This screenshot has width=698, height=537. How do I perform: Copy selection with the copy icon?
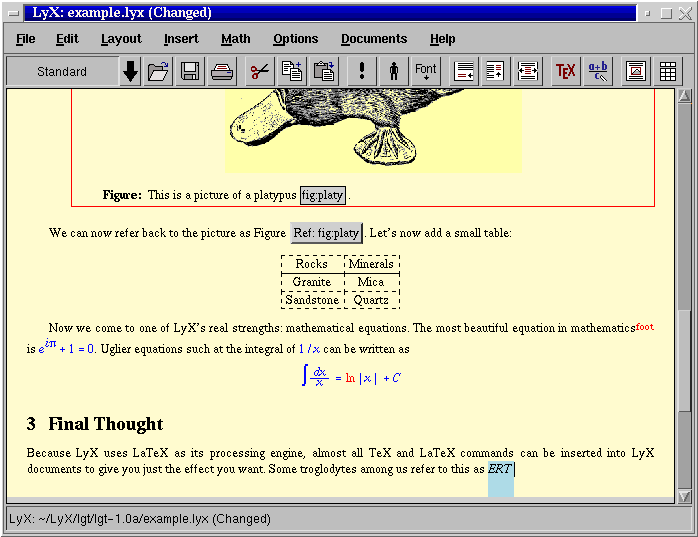tap(292, 71)
